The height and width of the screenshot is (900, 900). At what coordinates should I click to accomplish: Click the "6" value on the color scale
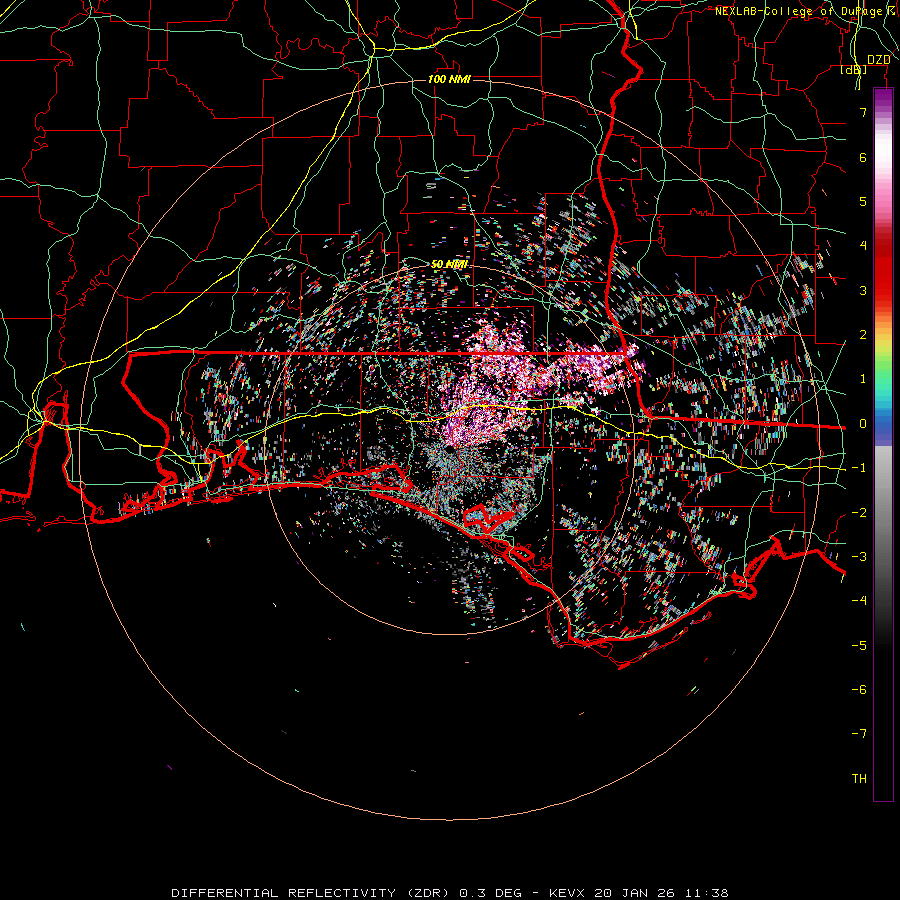click(863, 157)
